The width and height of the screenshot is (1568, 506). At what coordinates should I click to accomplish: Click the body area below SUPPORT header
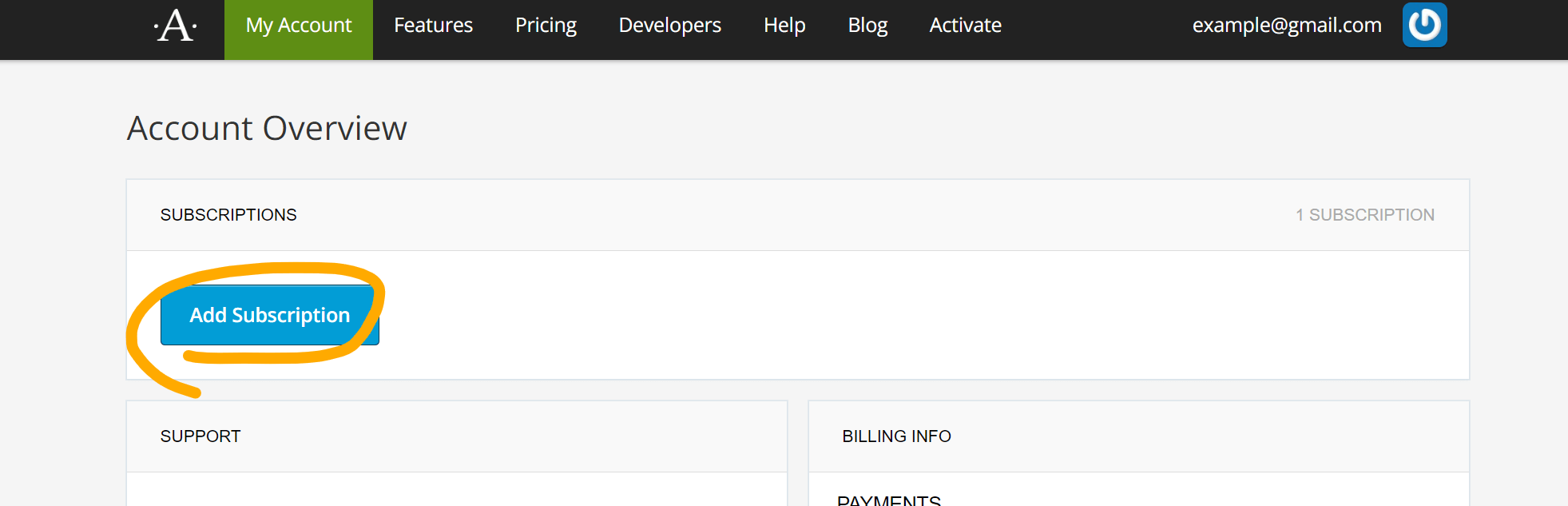(456, 490)
